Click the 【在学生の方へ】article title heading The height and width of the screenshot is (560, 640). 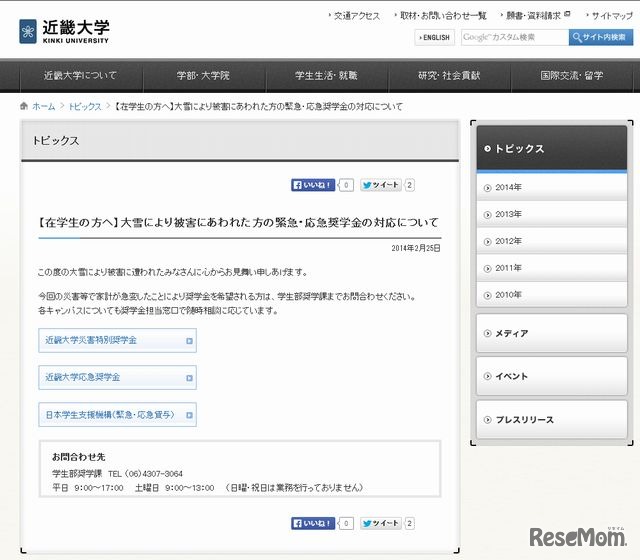coord(238,222)
